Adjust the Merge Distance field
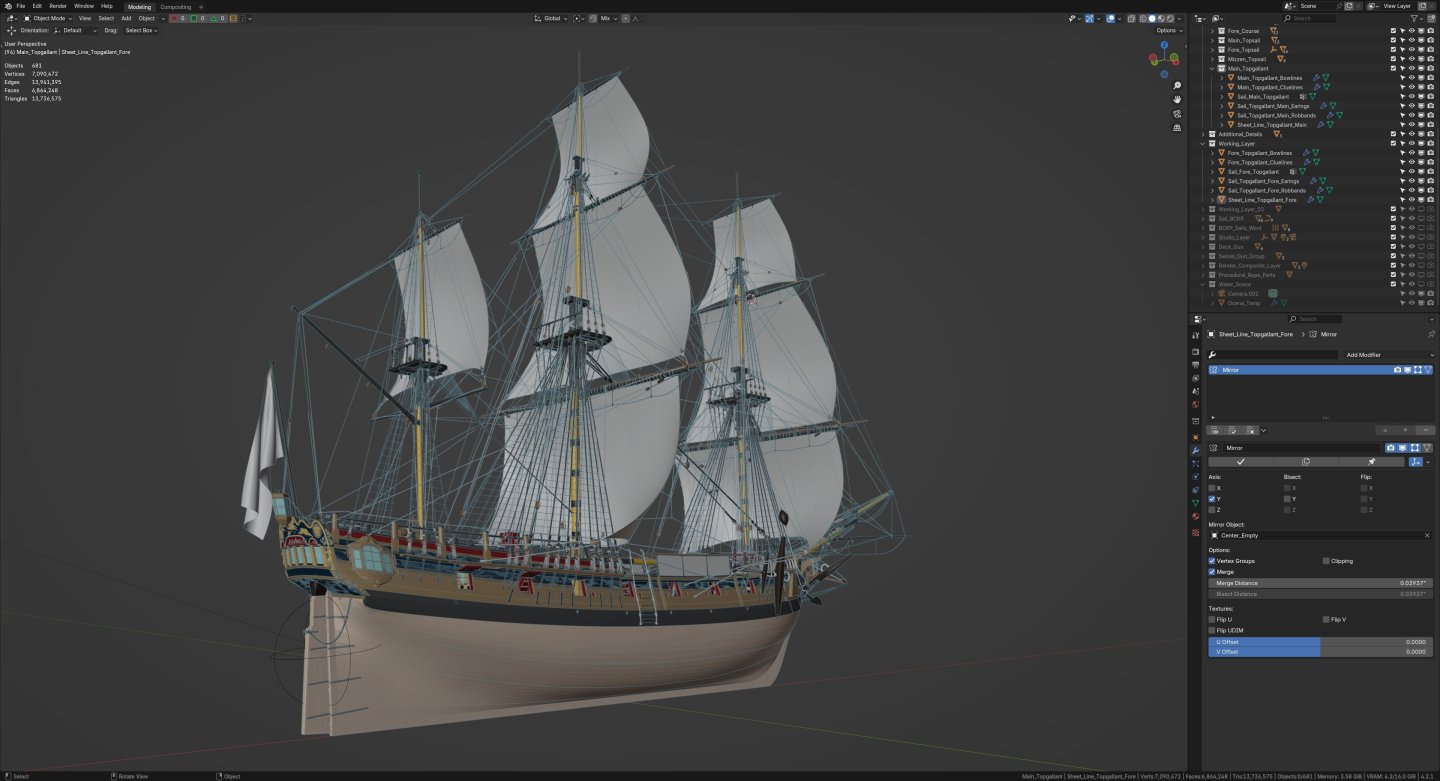 click(1321, 583)
